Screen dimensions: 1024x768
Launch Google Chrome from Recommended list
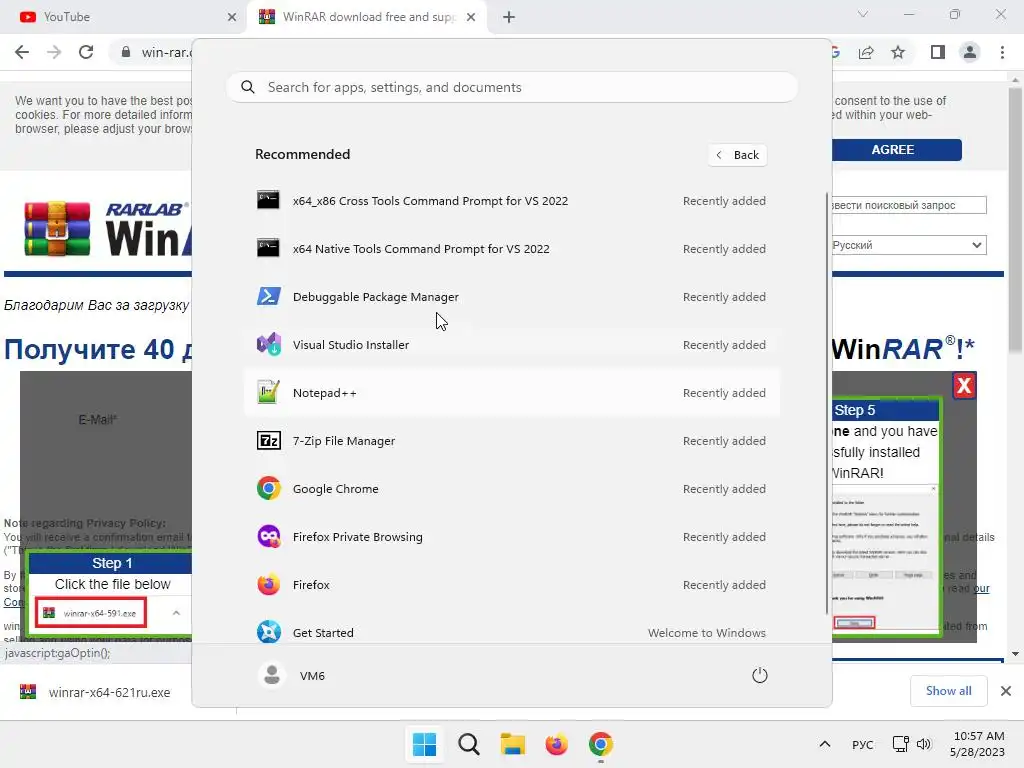(512, 488)
